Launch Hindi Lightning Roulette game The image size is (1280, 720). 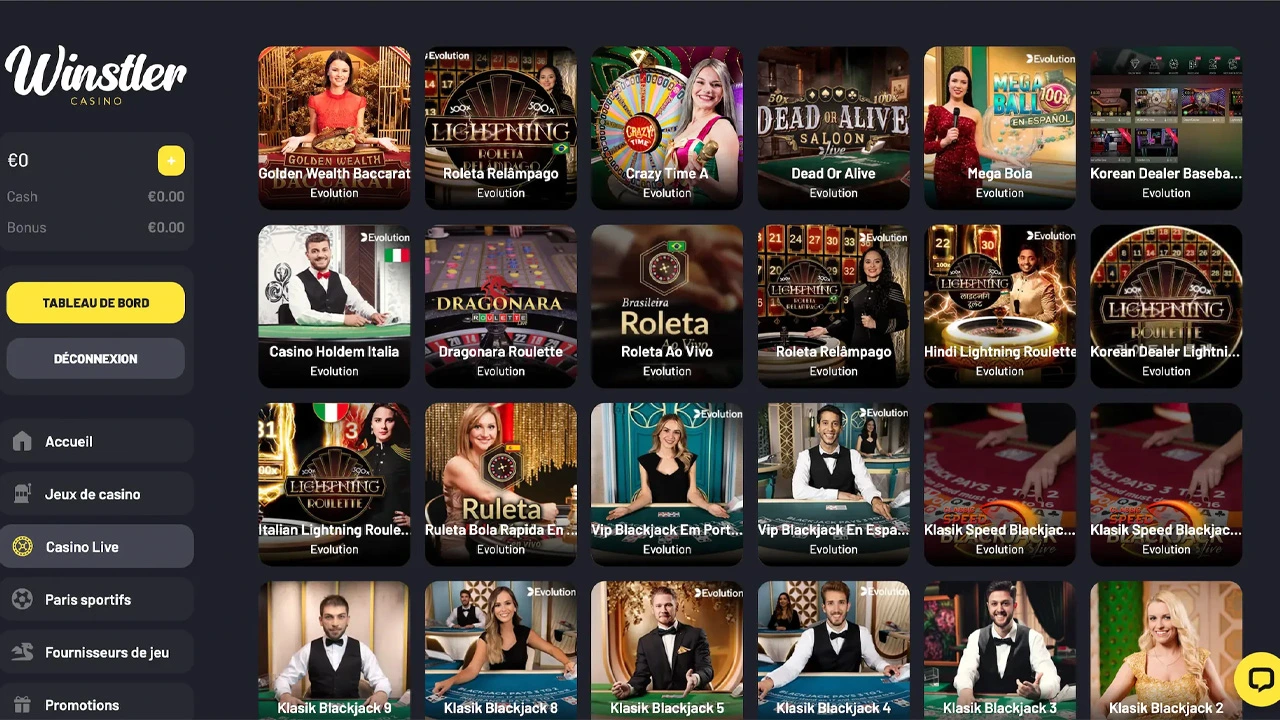click(1000, 306)
